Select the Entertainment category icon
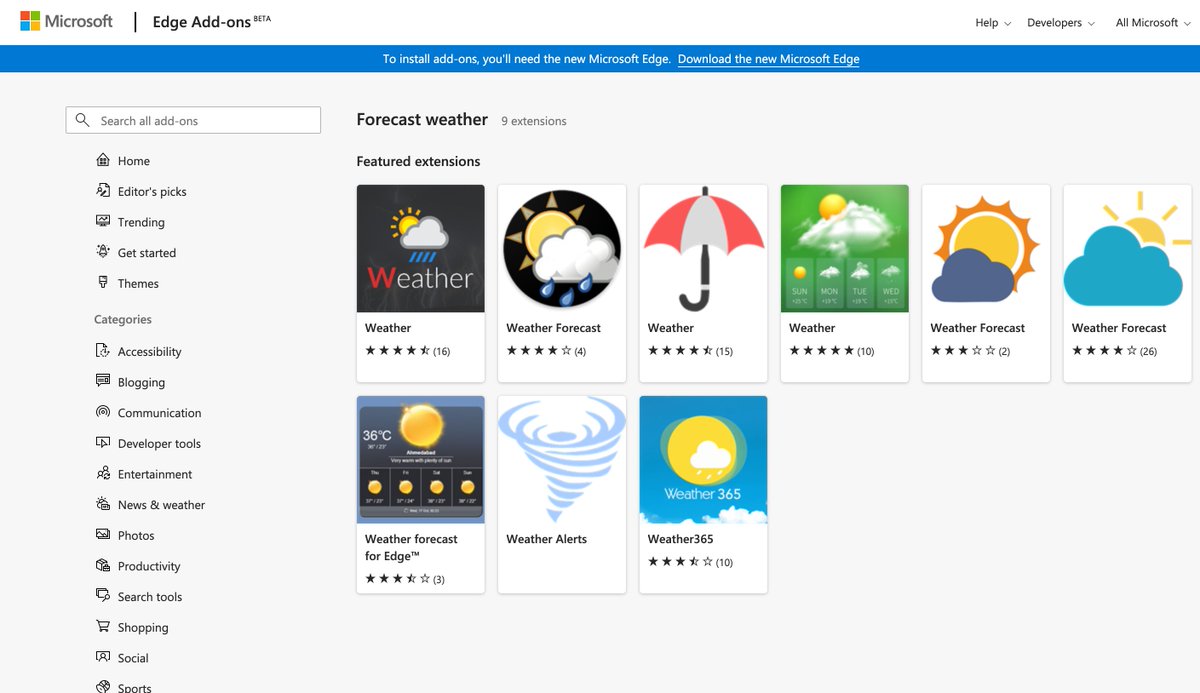 [103, 473]
